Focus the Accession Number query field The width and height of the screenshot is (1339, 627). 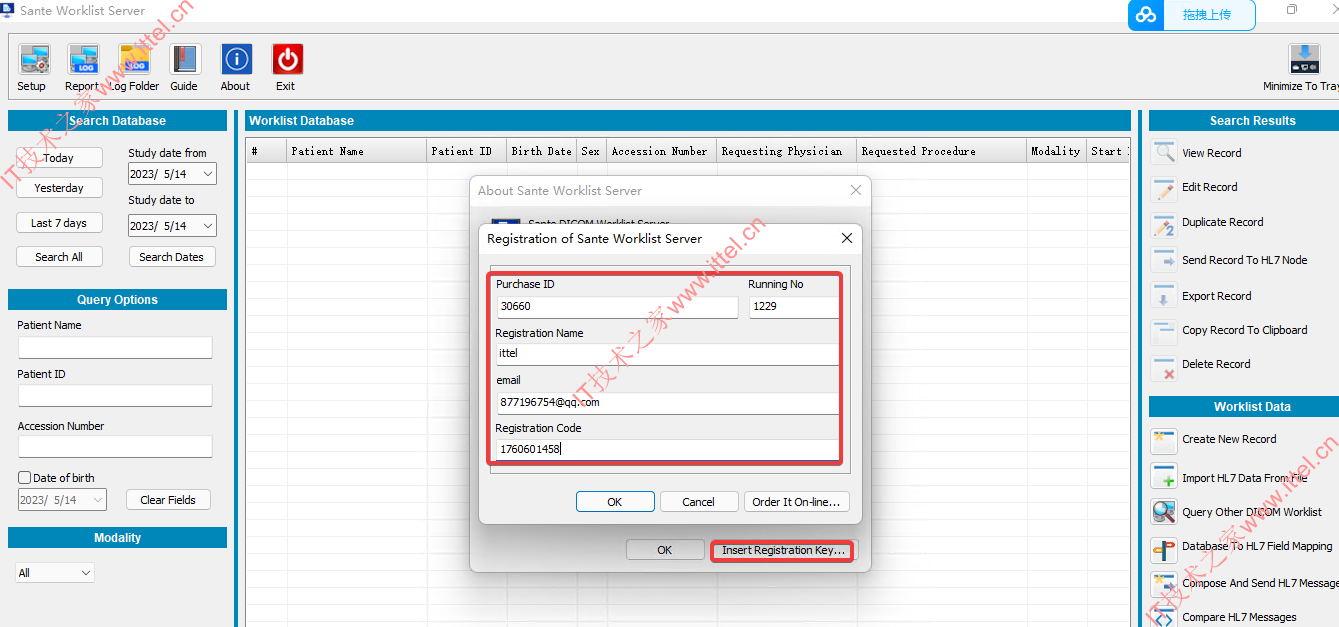click(115, 446)
